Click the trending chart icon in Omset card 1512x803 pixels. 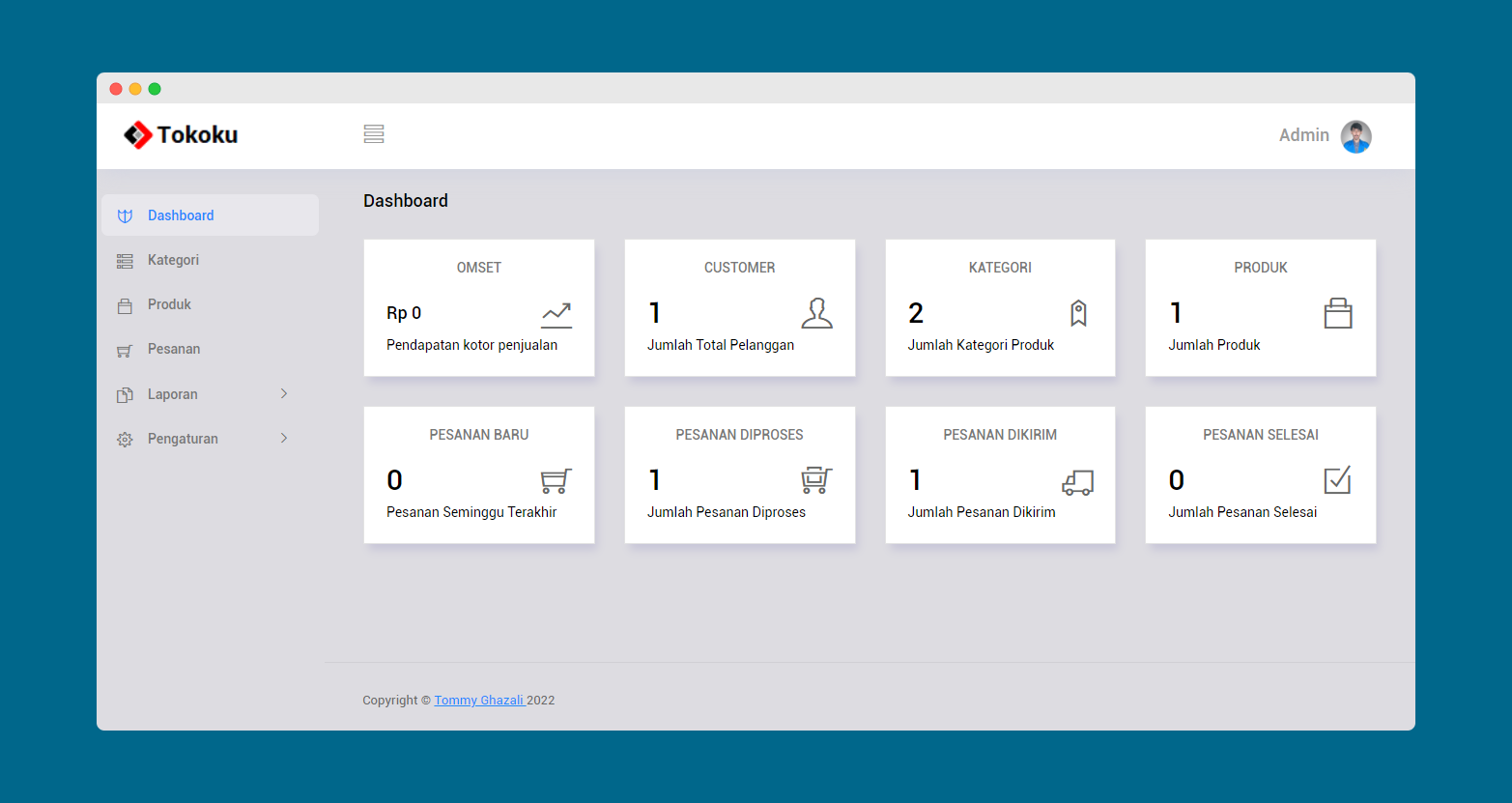coord(556,314)
